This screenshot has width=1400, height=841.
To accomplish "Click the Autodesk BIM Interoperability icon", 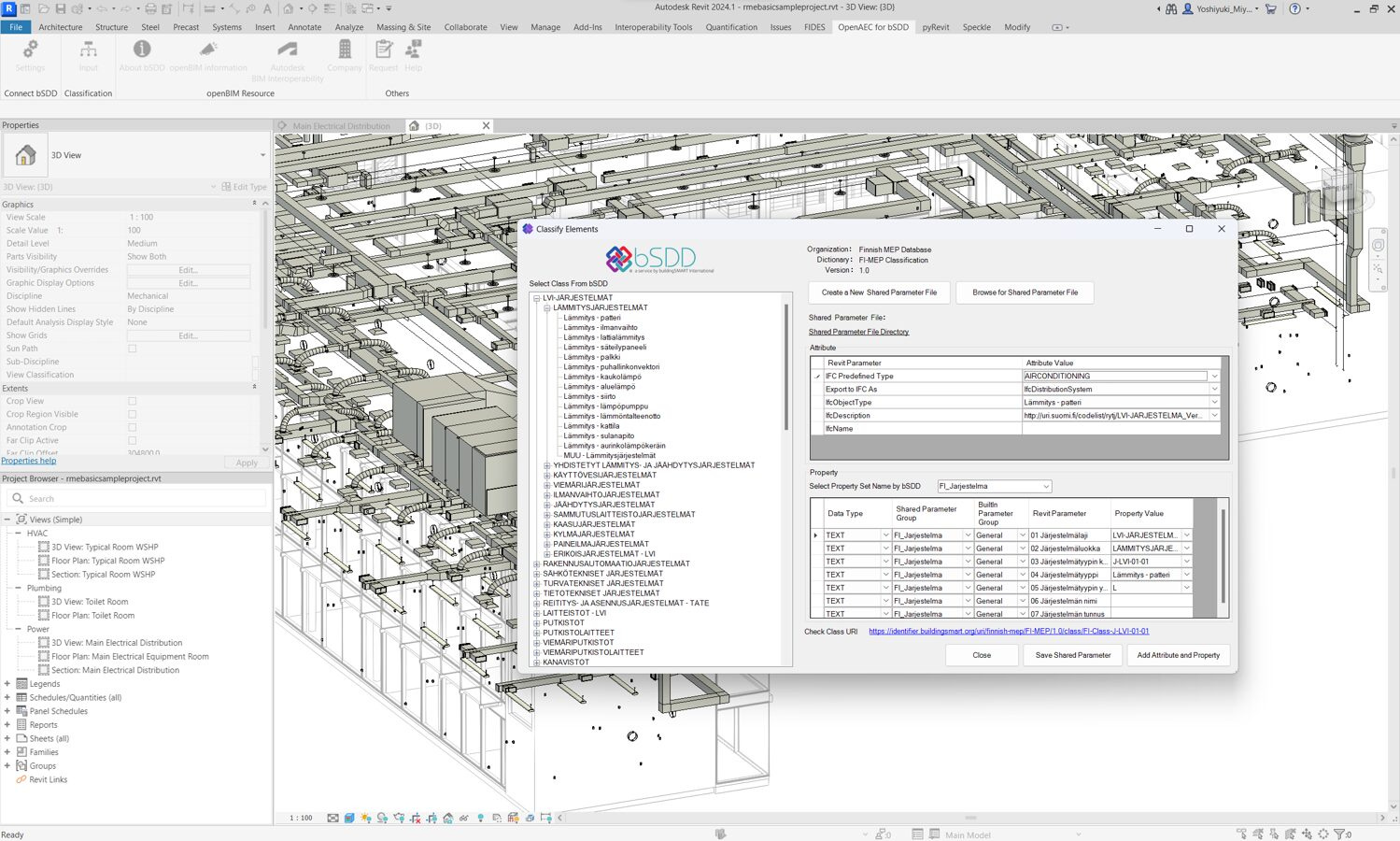I will click(288, 49).
